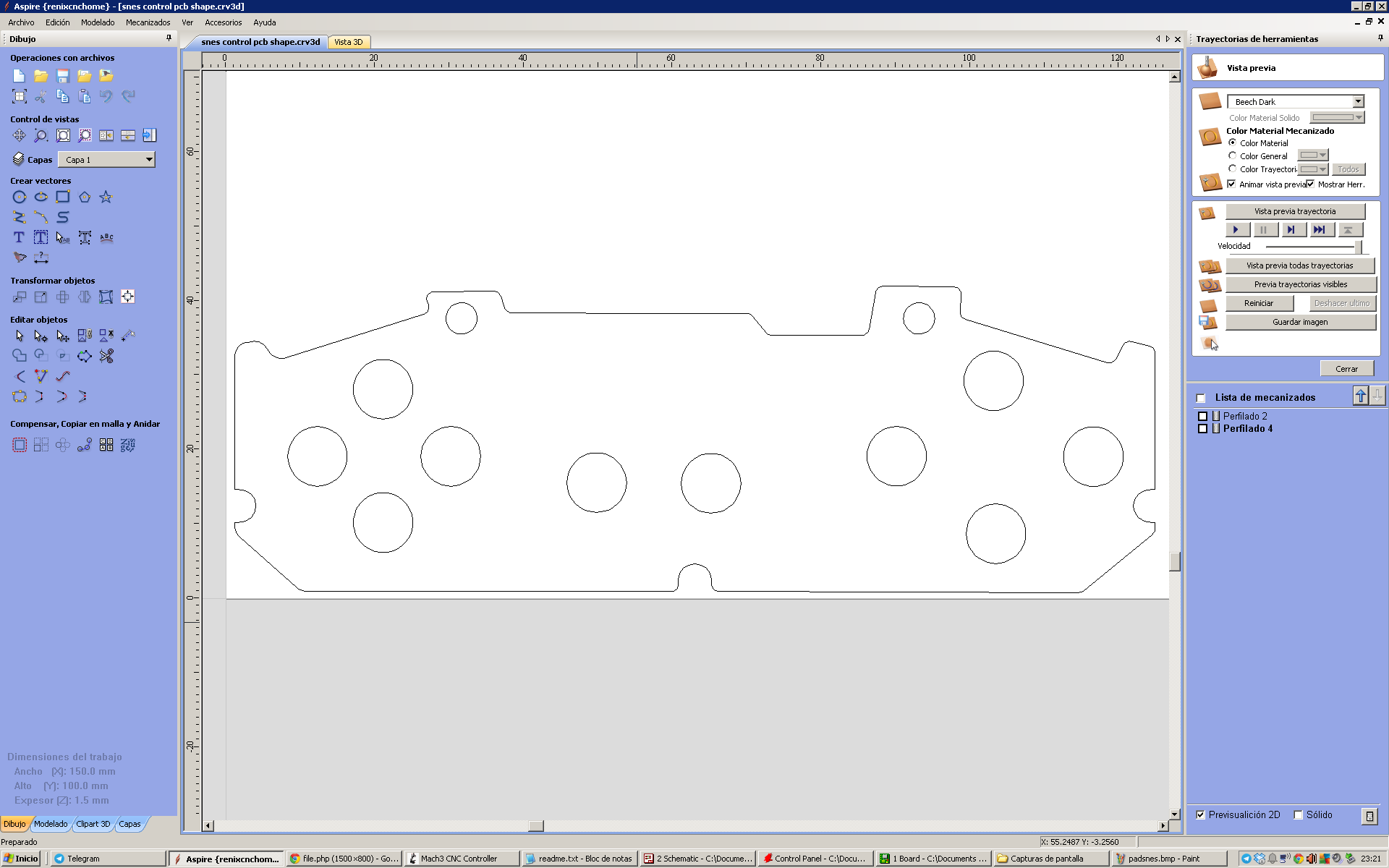Image resolution: width=1389 pixels, height=868 pixels.
Task: Select the Draw Star tool
Action: pyautogui.click(x=106, y=197)
